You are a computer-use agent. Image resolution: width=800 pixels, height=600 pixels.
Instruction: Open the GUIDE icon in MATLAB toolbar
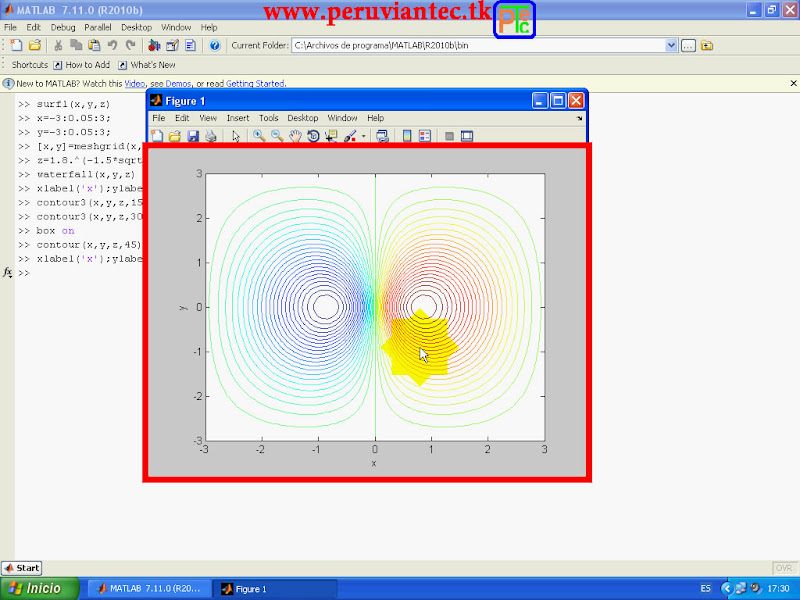click(x=172, y=45)
